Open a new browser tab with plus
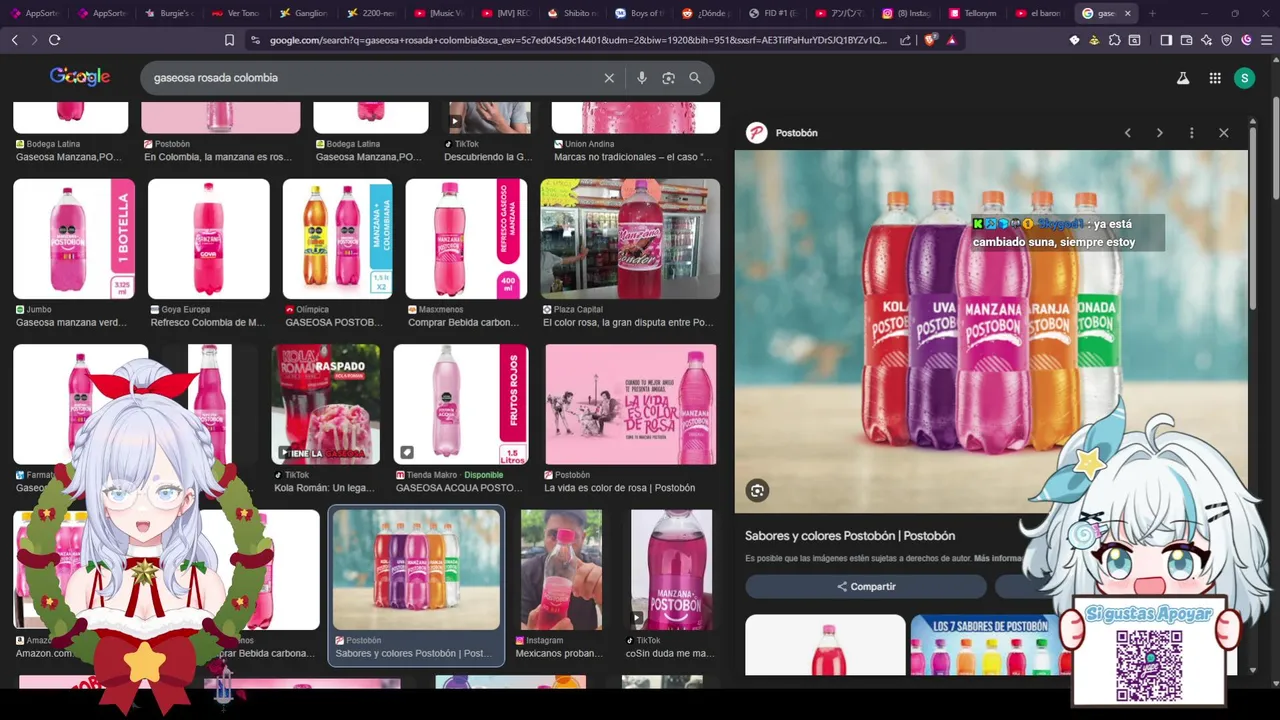The width and height of the screenshot is (1280, 720). tap(1152, 13)
